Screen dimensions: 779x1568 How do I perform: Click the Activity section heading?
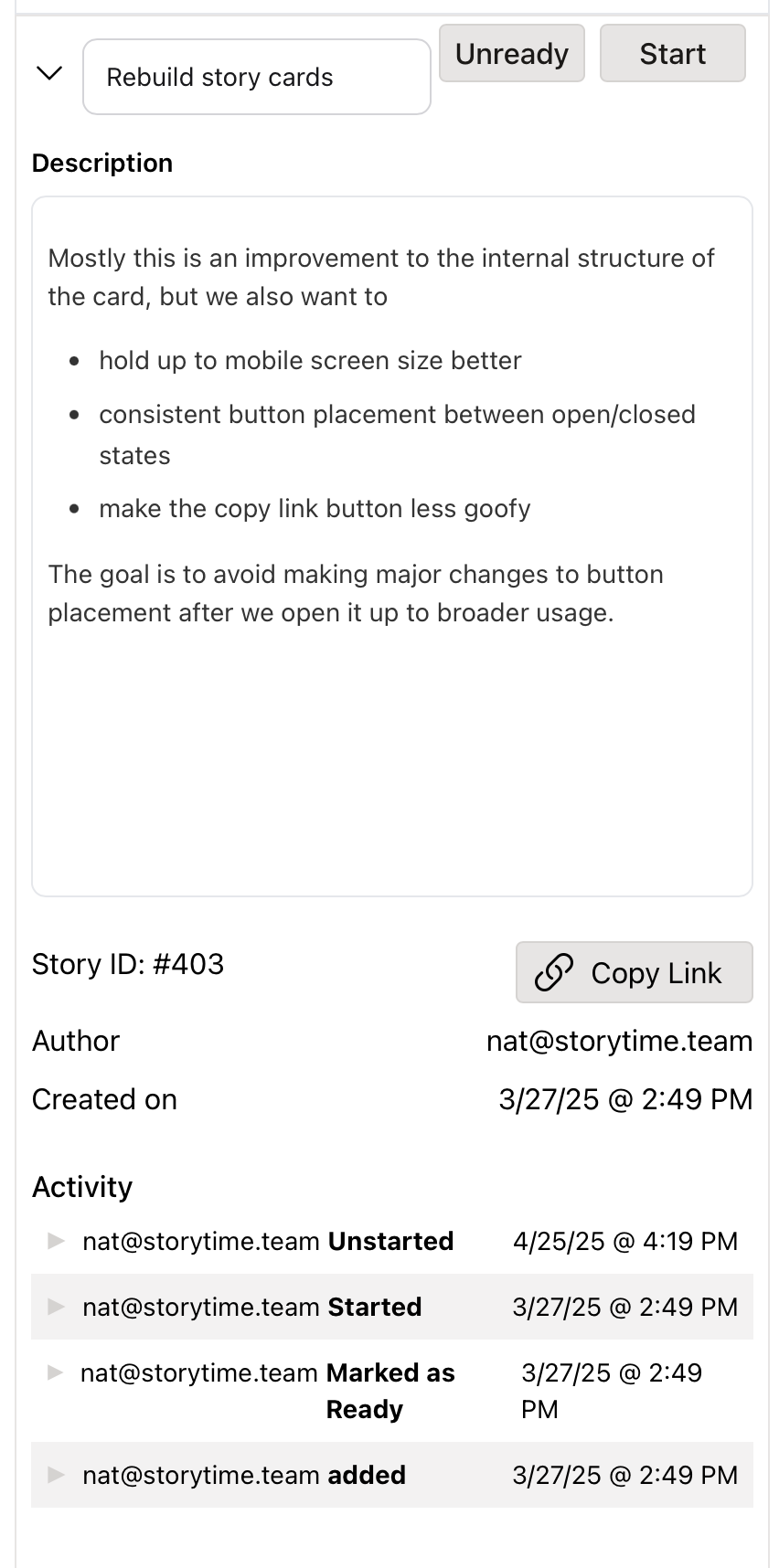point(82,1187)
